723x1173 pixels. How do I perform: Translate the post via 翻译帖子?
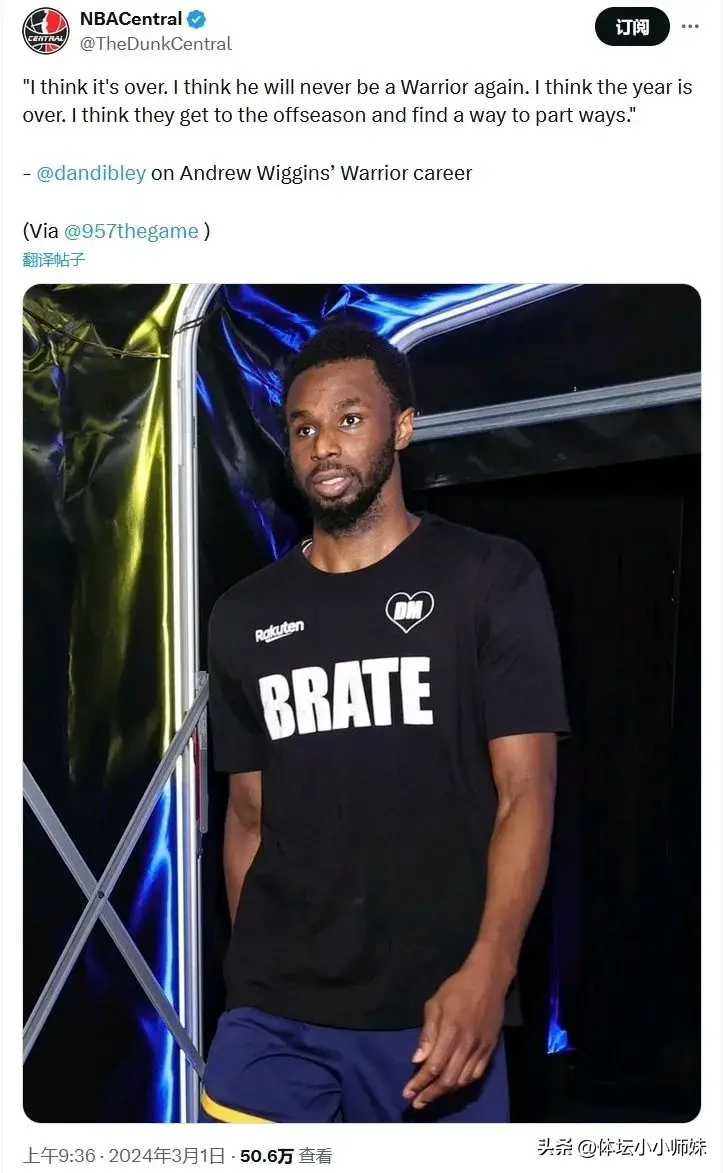click(53, 260)
